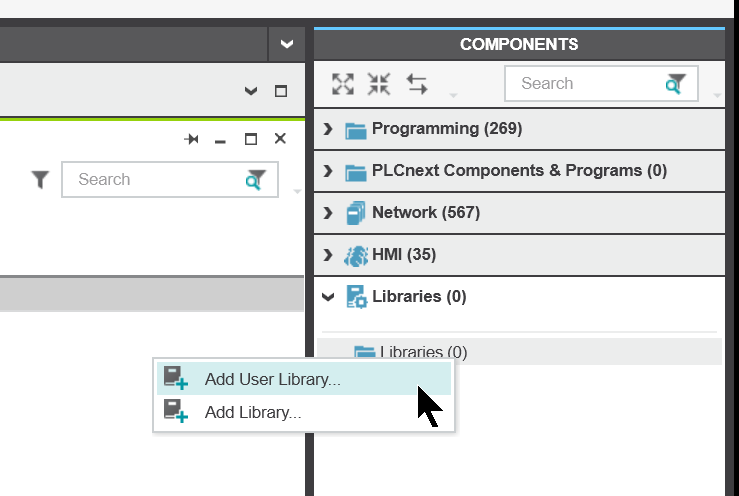Screen dimensions: 739x496
Task: Click the collapse all icon in Components toolbar
Action: tap(379, 84)
